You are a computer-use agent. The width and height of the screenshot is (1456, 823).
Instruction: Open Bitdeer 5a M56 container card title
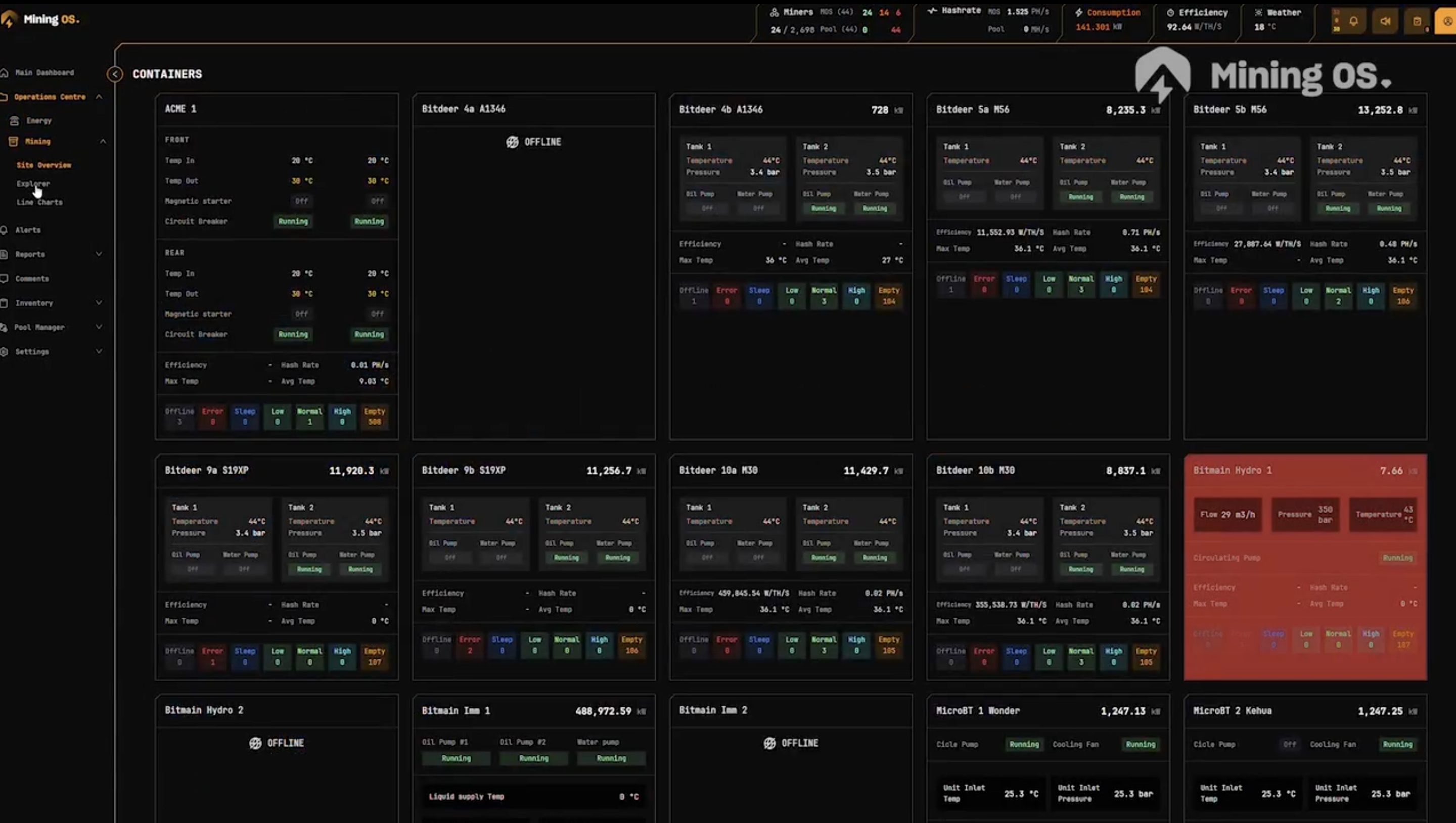point(972,110)
